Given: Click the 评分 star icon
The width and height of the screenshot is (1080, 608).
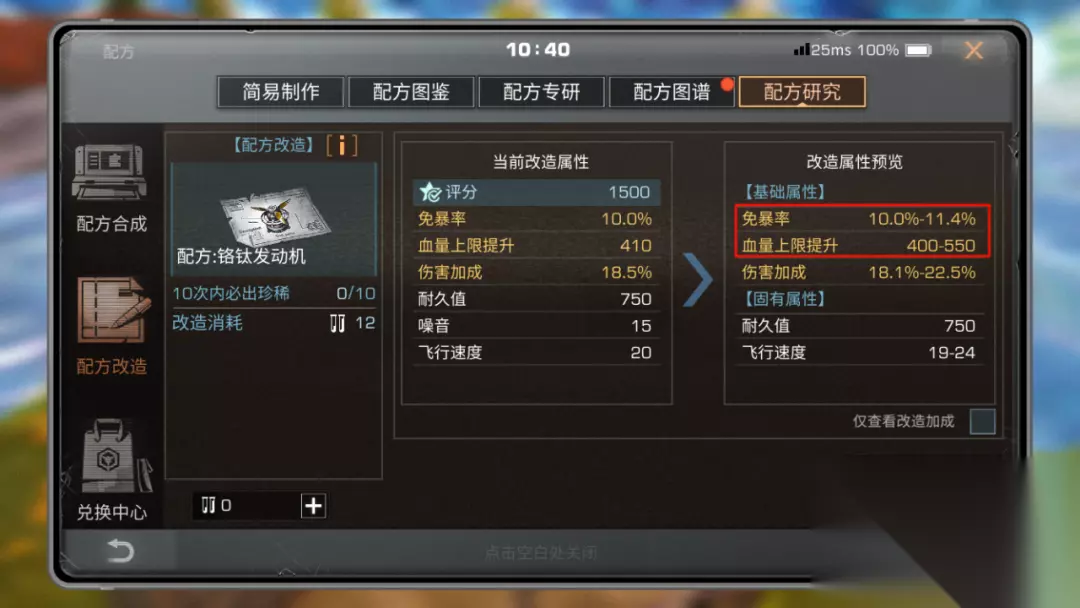Looking at the screenshot, I should click(430, 192).
